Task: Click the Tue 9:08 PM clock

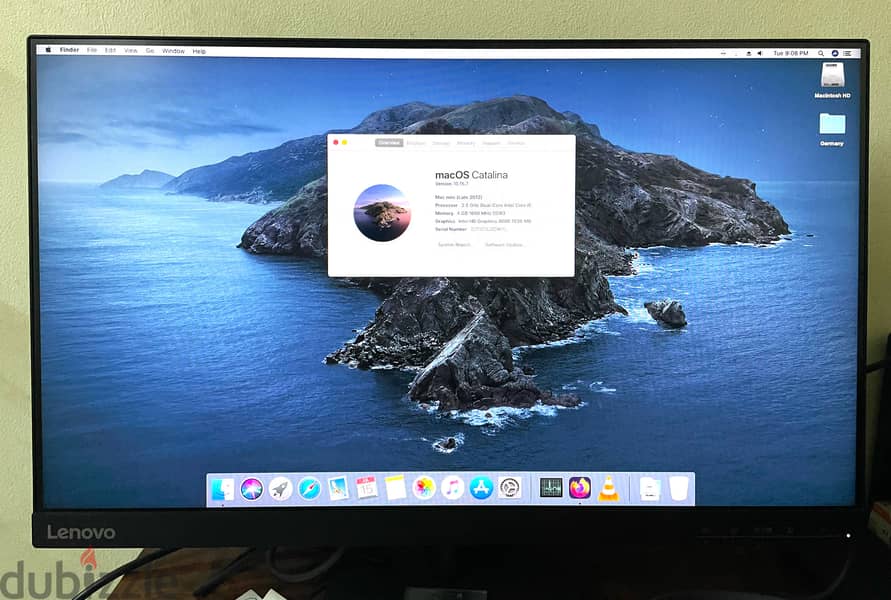Action: [790, 53]
